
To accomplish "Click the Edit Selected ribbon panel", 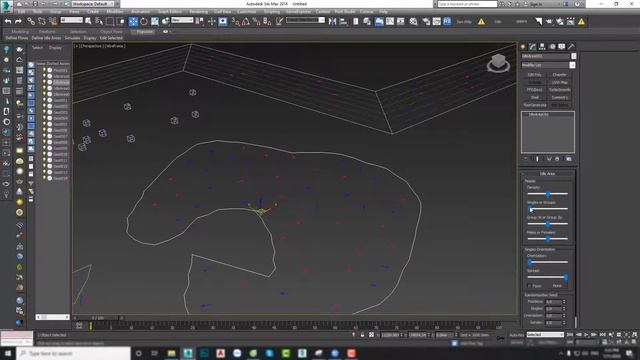I will tap(111, 38).
